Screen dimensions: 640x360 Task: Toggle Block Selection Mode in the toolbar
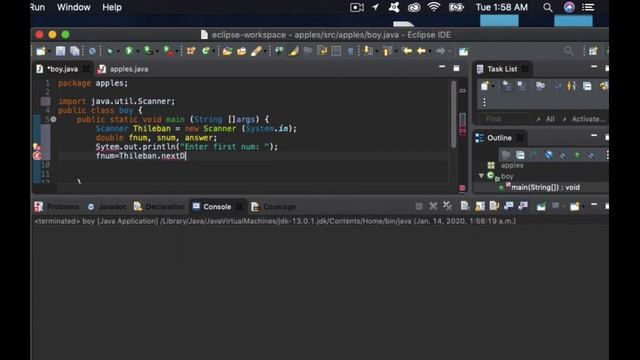coord(336,51)
